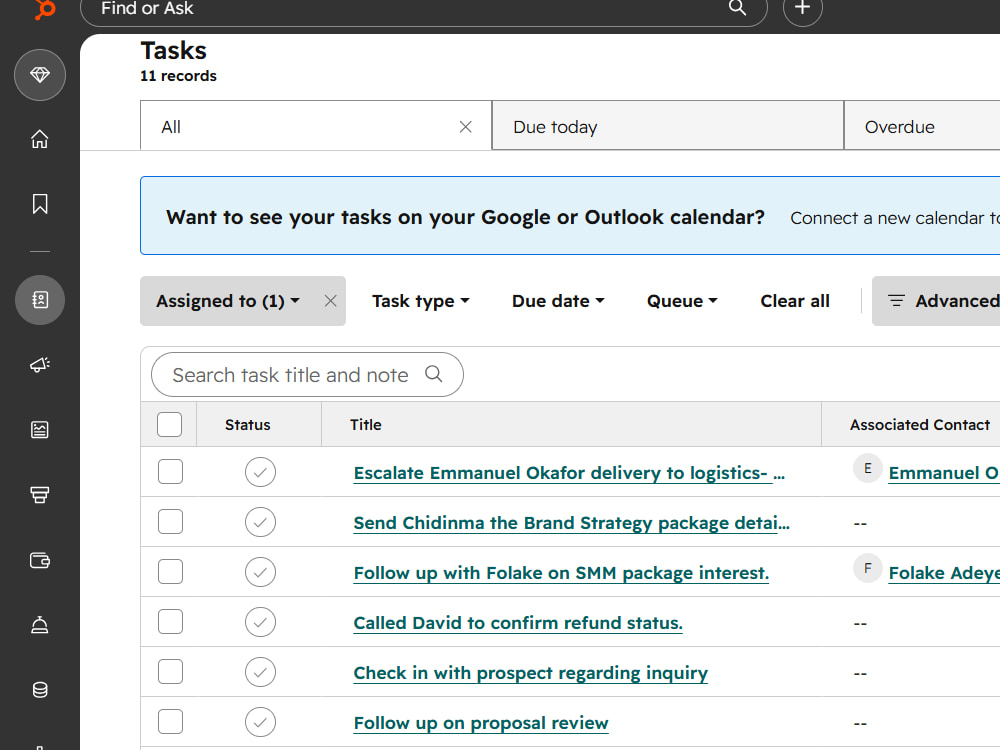
Task: Click the Find or Ask search field
Action: pos(423,8)
